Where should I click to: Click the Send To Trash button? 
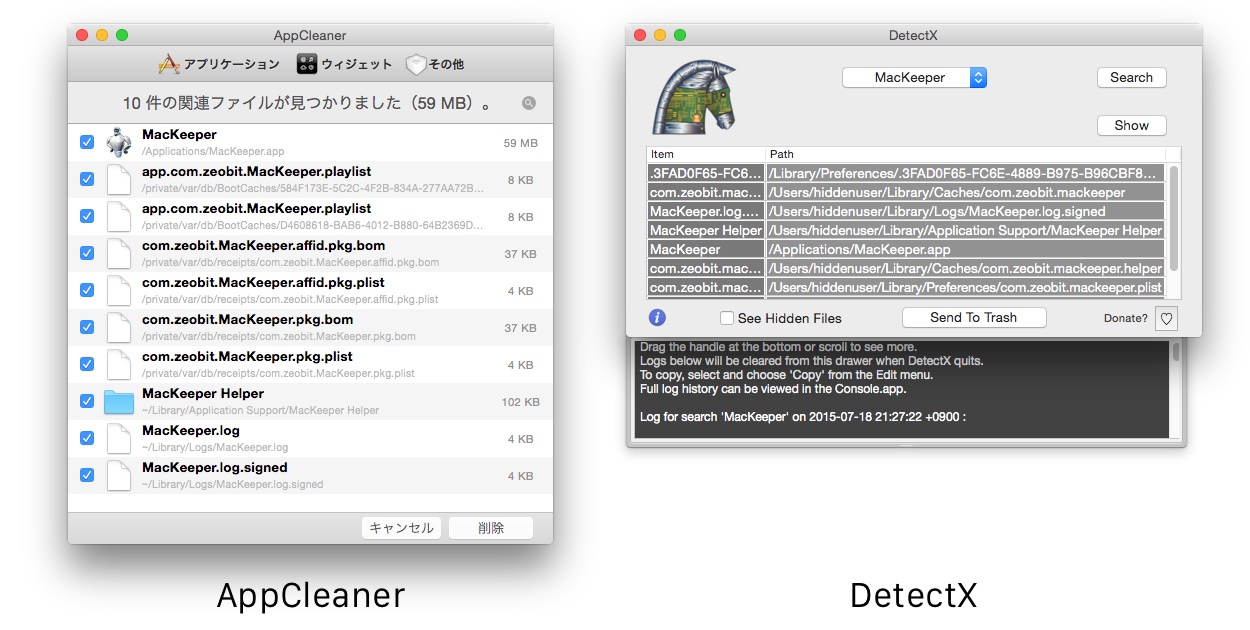pos(973,317)
